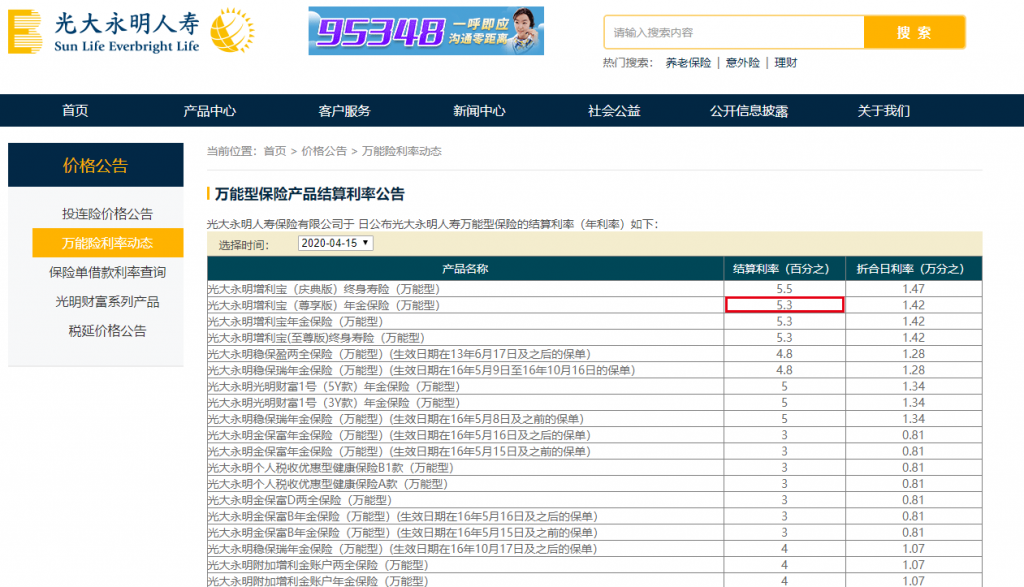This screenshot has width=1024, height=587.
Task: Click the row 光大永明增利宝年金保险（万能型）
Action: click(x=594, y=321)
